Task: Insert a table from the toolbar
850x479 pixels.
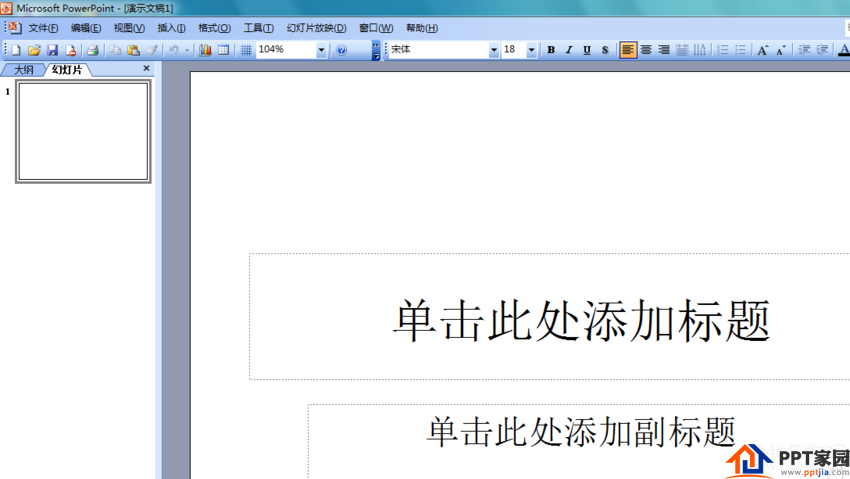Action: pyautogui.click(x=223, y=50)
